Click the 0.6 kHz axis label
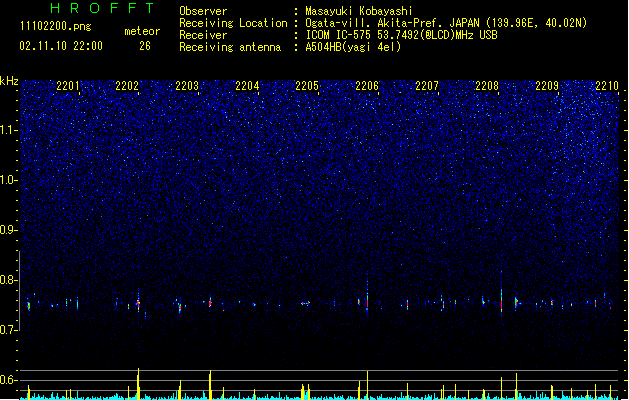The image size is (629, 400). pos(9,380)
